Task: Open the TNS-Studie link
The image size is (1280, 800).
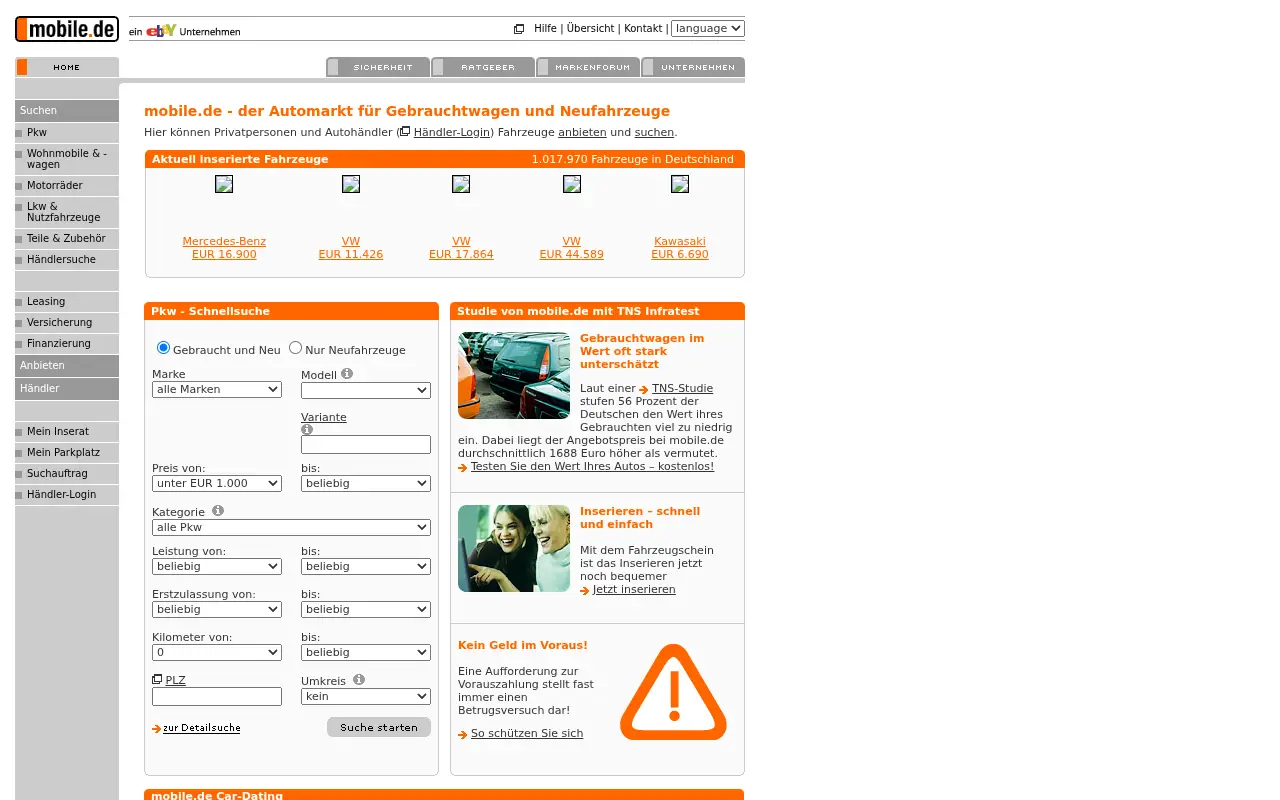Action: (682, 389)
